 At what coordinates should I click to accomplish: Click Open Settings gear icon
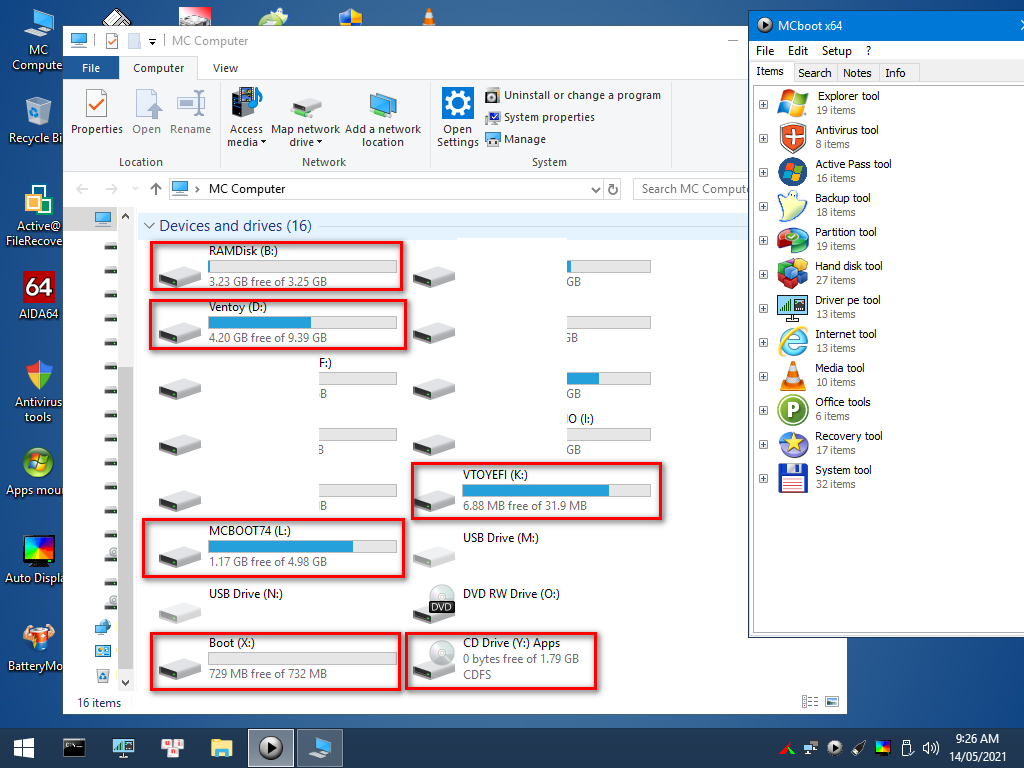(x=457, y=103)
